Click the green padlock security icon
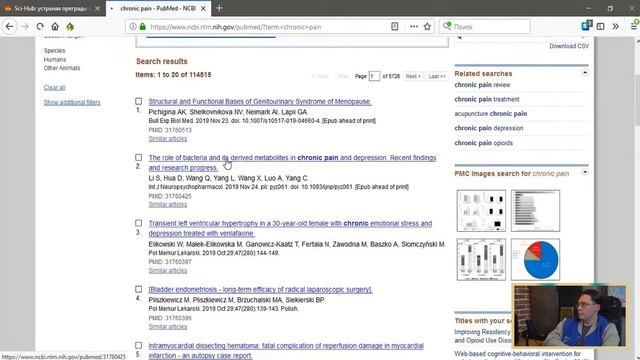The image size is (640, 360). 142,27
